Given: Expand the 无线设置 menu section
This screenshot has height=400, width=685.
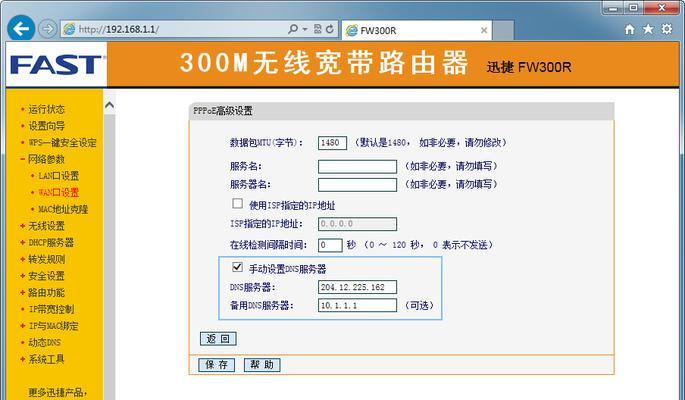Looking at the screenshot, I should pos(46,226).
